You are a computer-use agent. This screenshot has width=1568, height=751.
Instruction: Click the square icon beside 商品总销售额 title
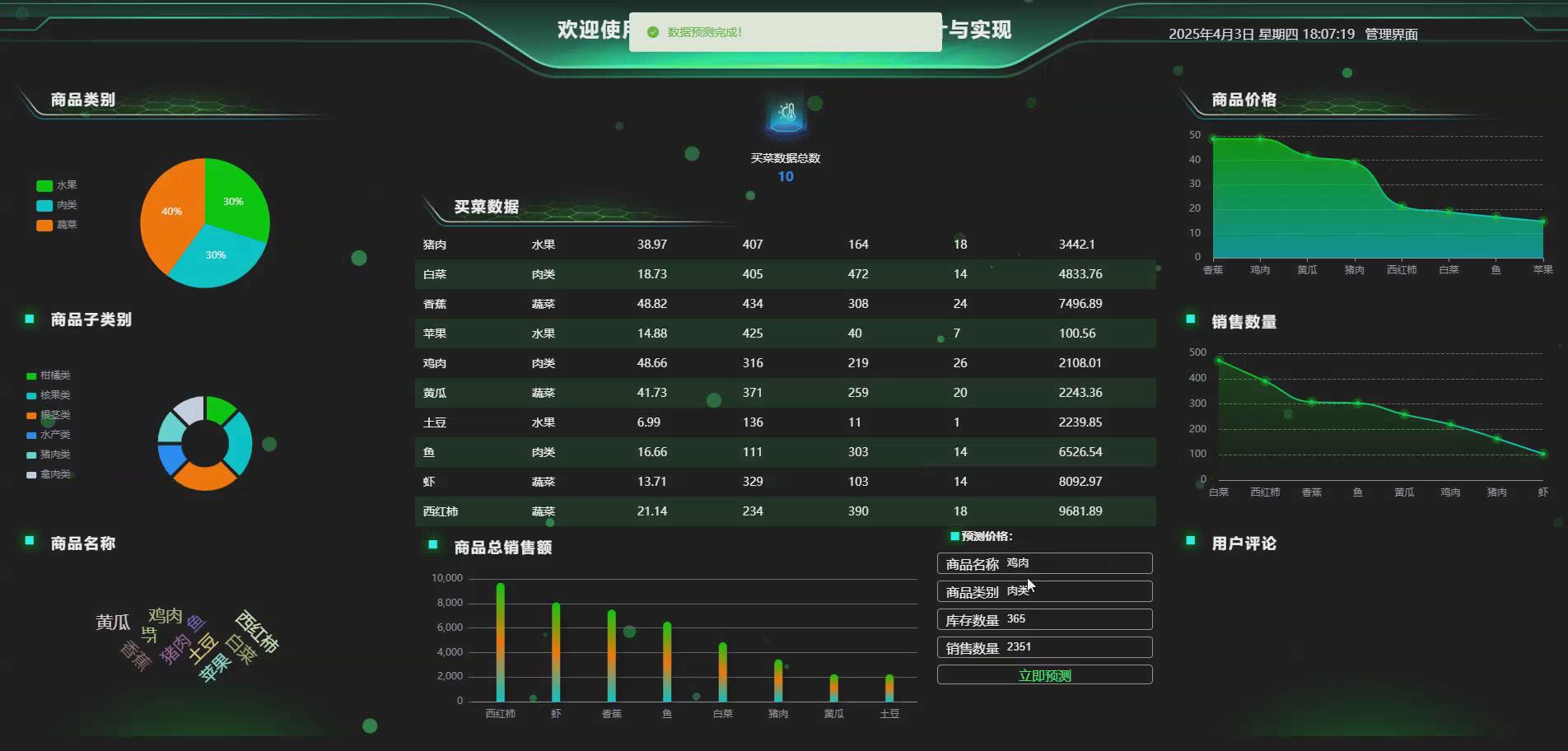click(x=432, y=544)
